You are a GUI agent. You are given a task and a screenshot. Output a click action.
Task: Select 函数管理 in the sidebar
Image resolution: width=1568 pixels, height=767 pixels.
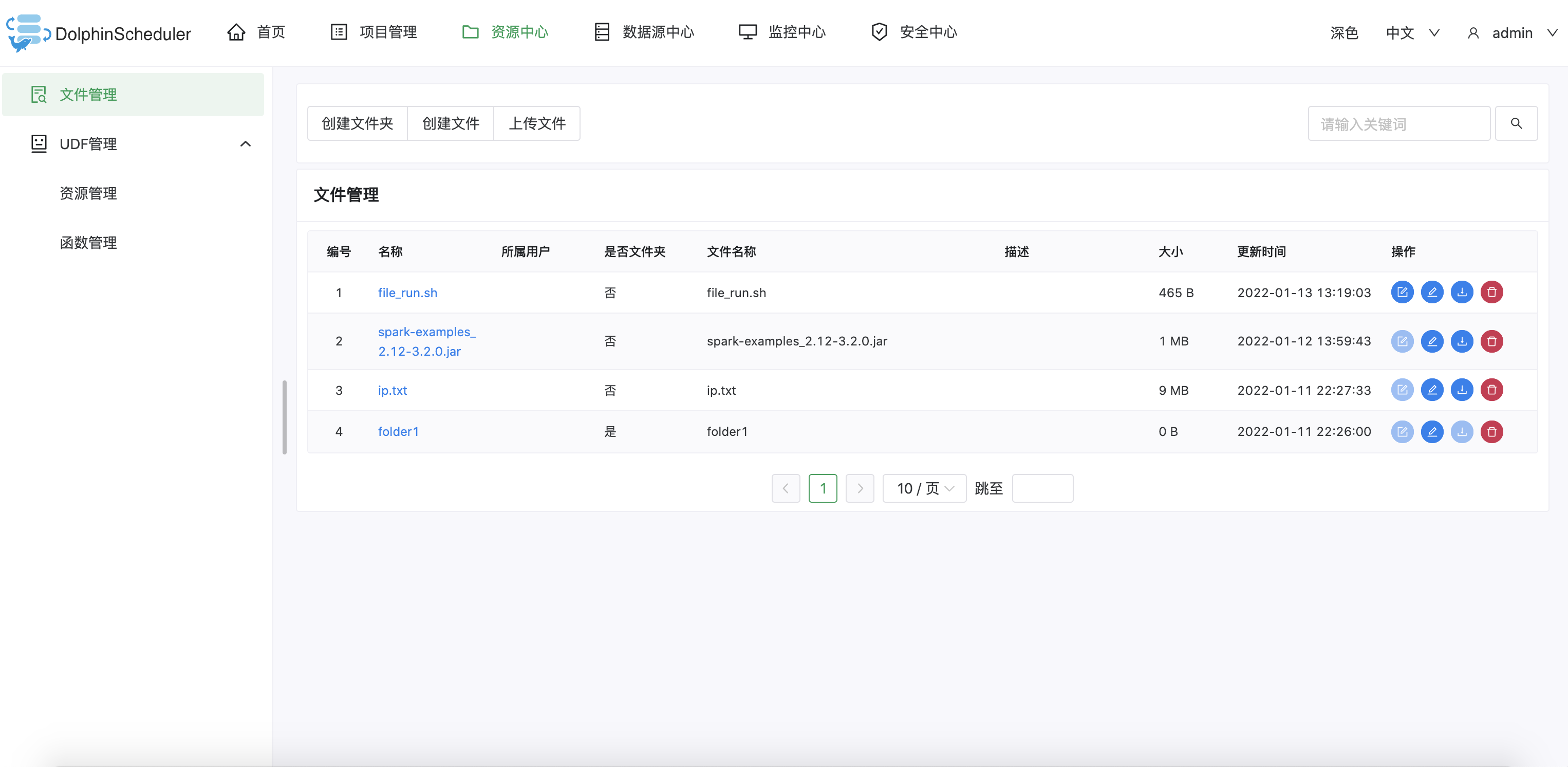88,243
